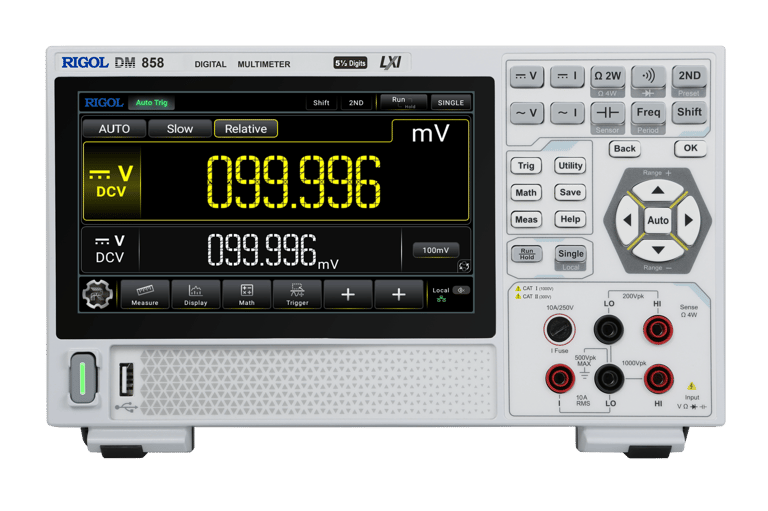
Task: Click the left arrow navigation key
Action: (628, 220)
